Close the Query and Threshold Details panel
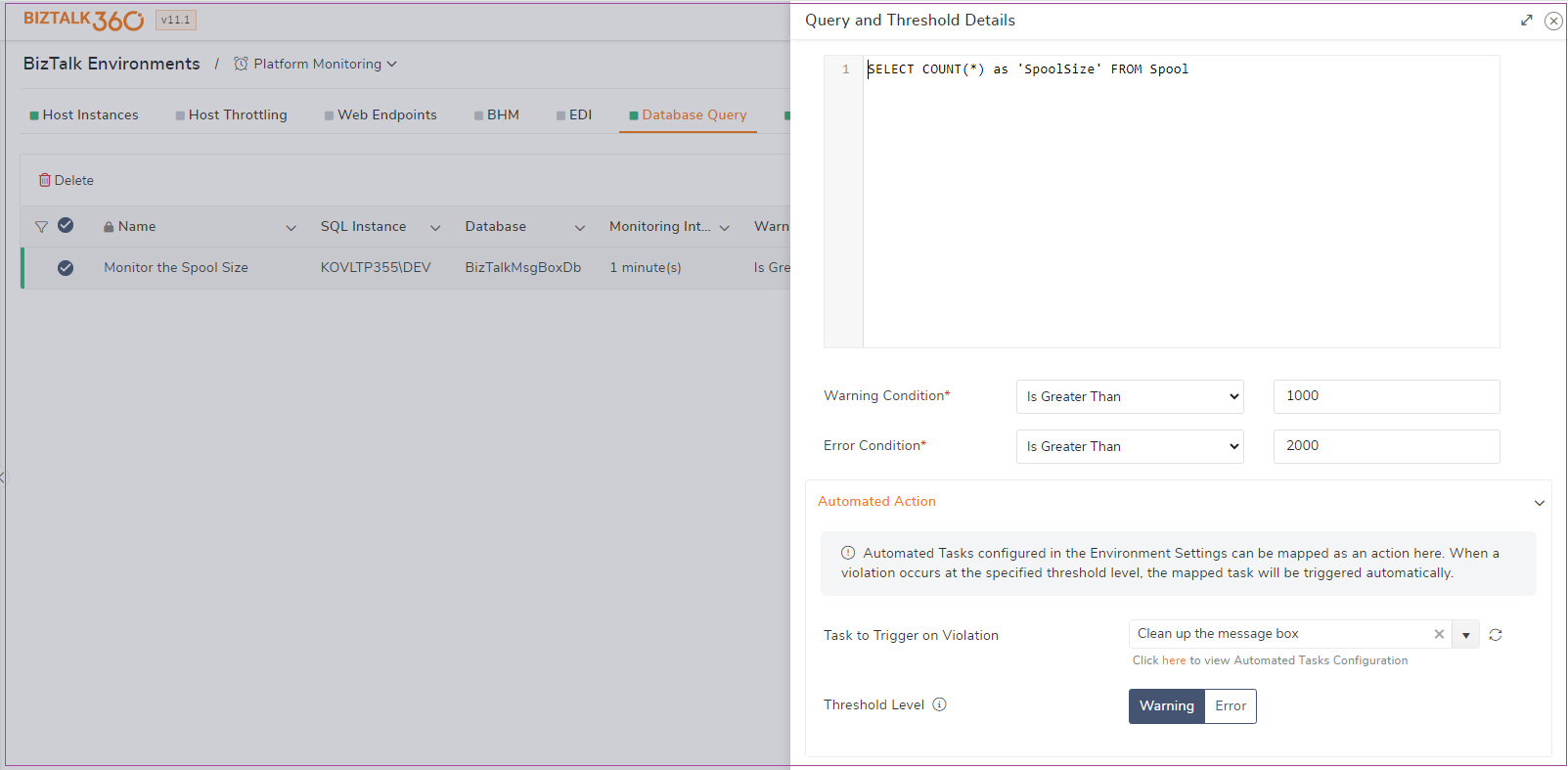The width and height of the screenshot is (1568, 770). [x=1553, y=21]
